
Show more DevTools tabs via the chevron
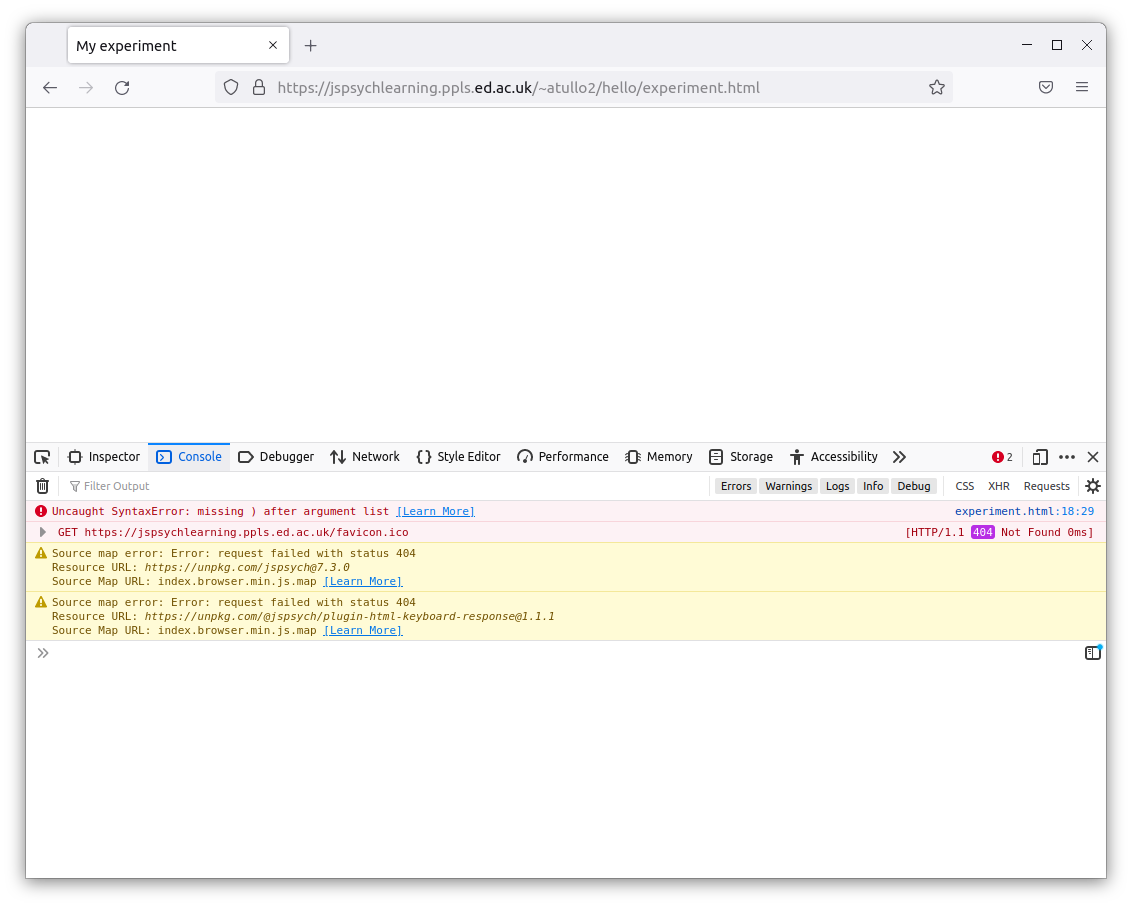coord(899,457)
